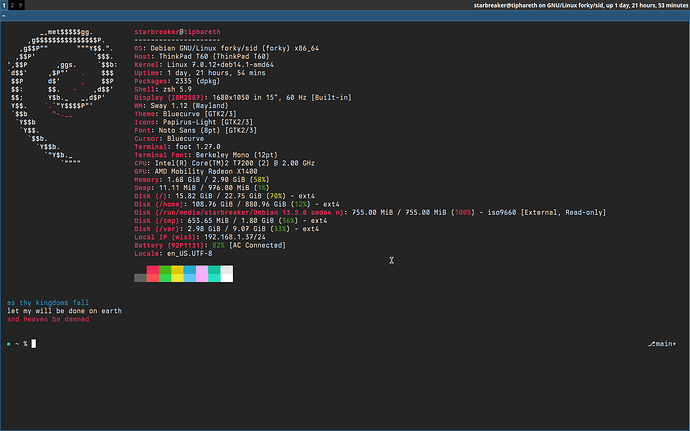Screen dimensions: 690x431
Task: Click the gray color block in the palette
Action: click(x=140, y=278)
